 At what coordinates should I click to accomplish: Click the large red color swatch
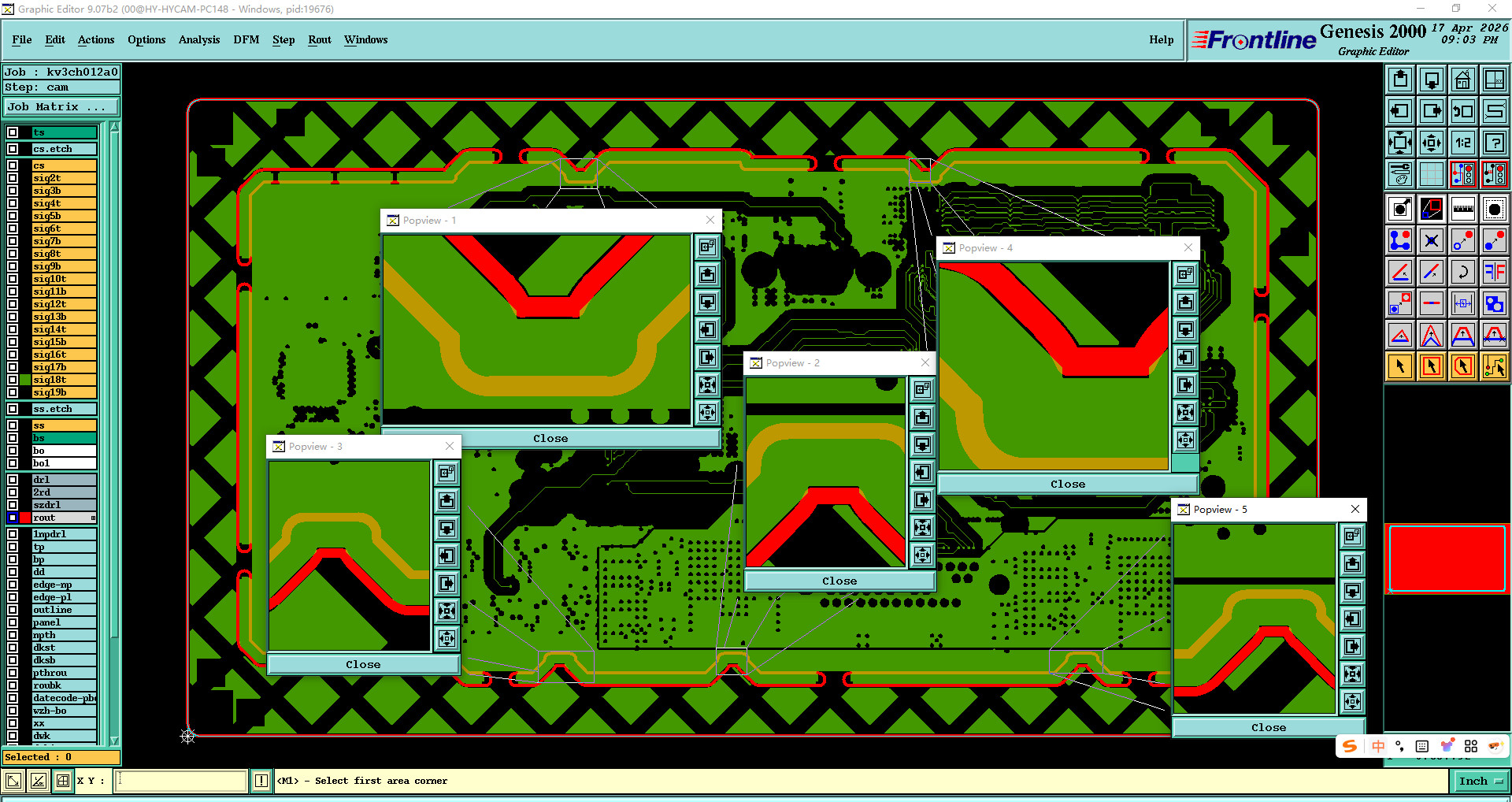[1447, 559]
